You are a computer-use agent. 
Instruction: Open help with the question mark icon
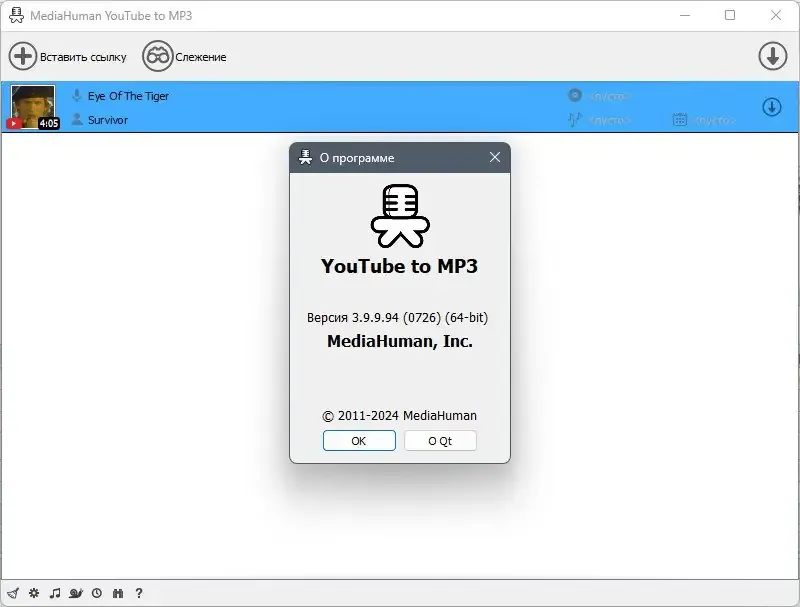(x=139, y=593)
